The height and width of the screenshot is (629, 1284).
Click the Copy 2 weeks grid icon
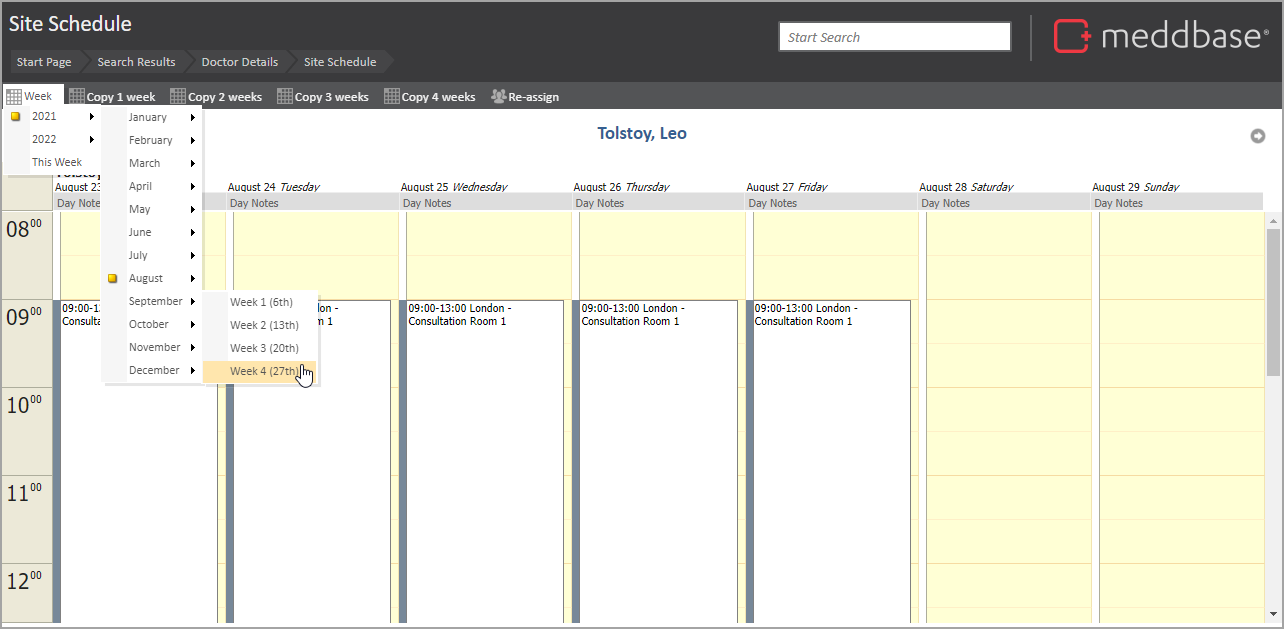click(178, 97)
